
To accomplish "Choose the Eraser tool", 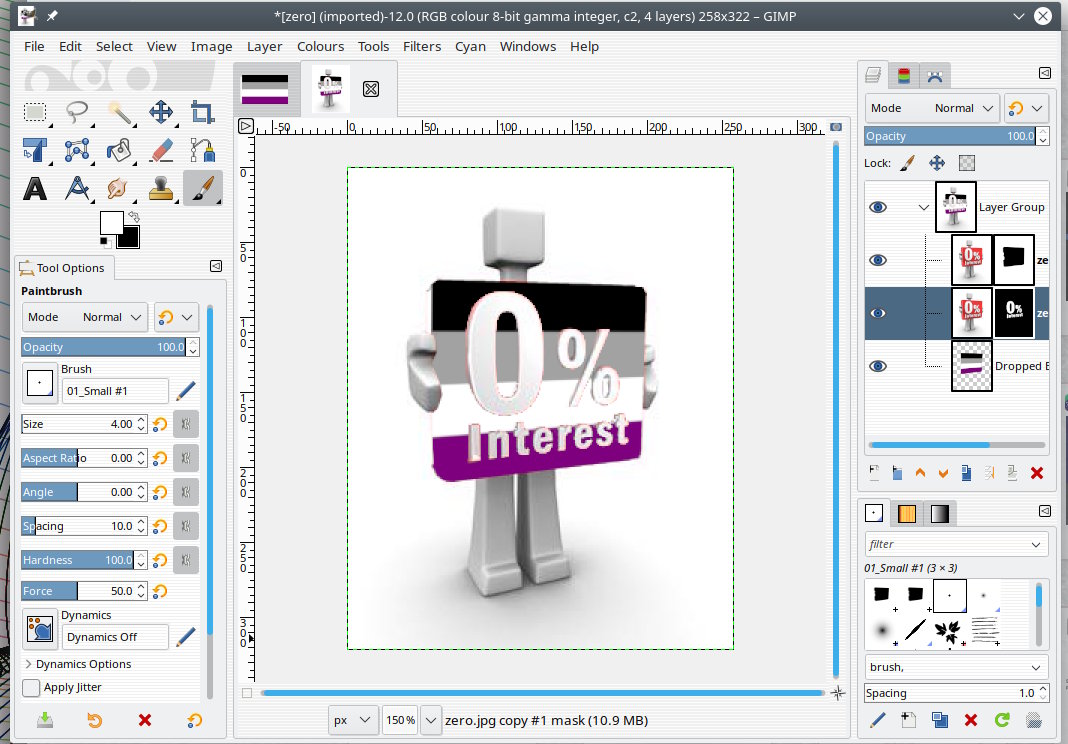I will coord(160,150).
